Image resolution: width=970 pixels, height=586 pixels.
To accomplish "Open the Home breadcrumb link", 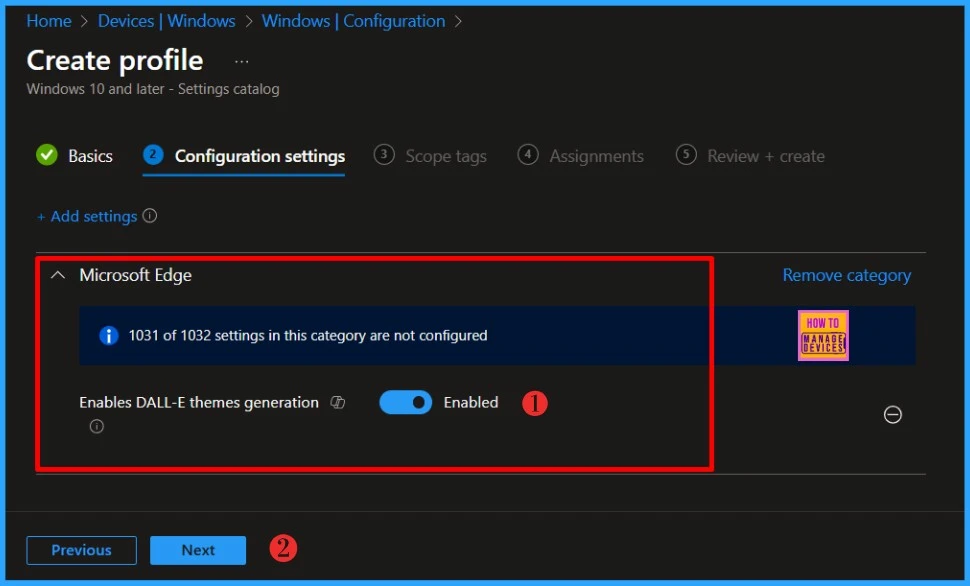I will (49, 21).
